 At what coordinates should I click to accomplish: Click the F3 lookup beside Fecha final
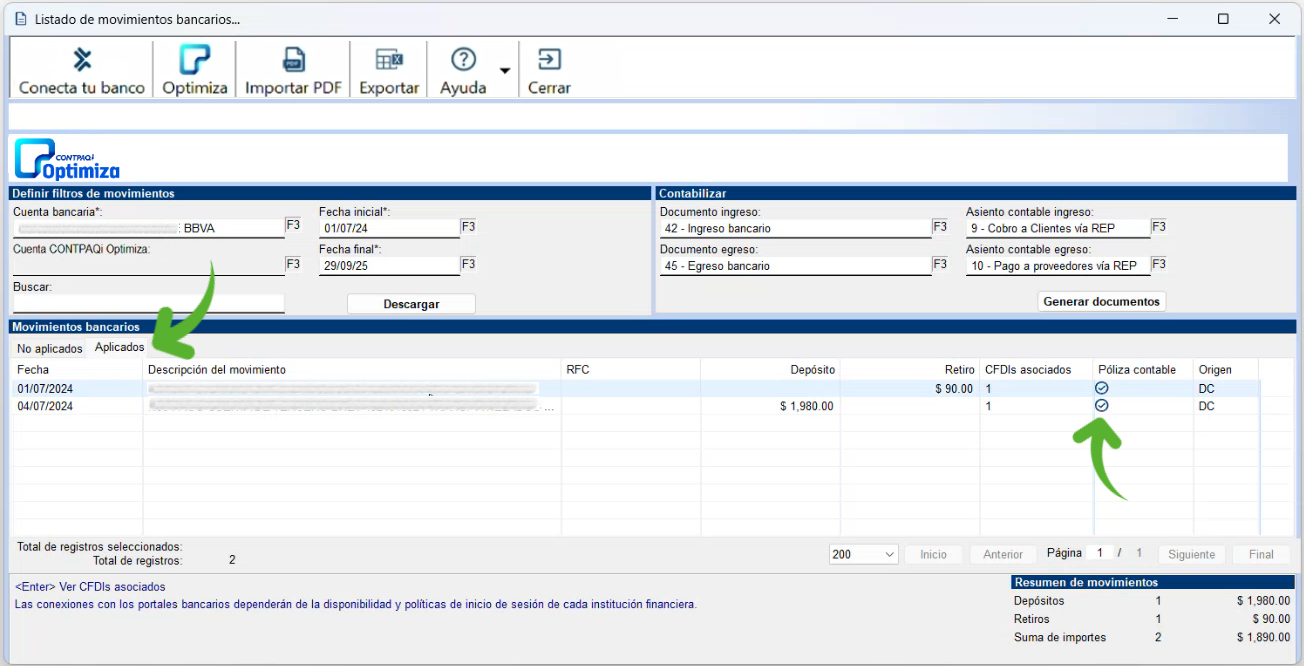[x=468, y=265]
